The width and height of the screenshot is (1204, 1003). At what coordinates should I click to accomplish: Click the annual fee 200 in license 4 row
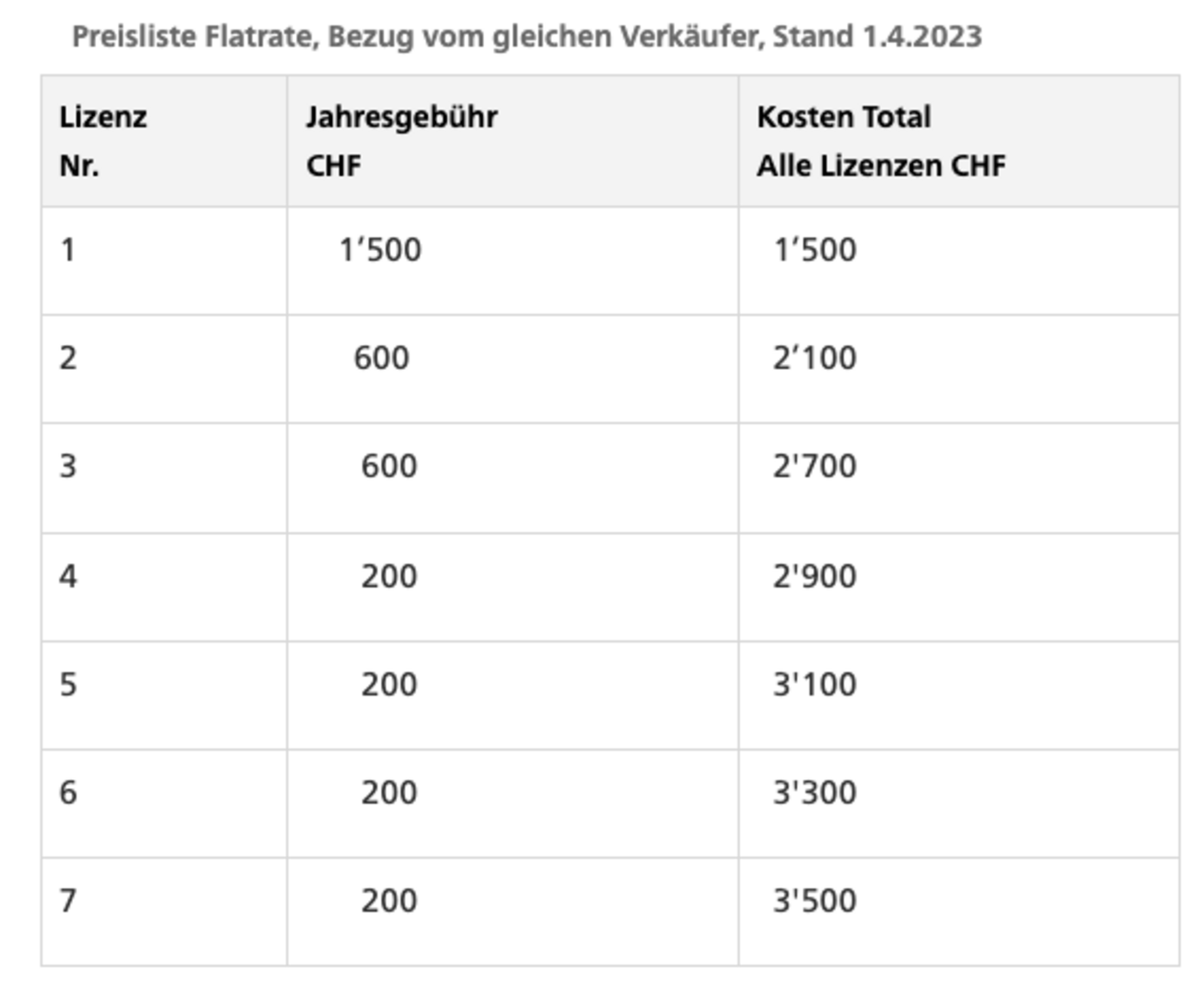389,576
